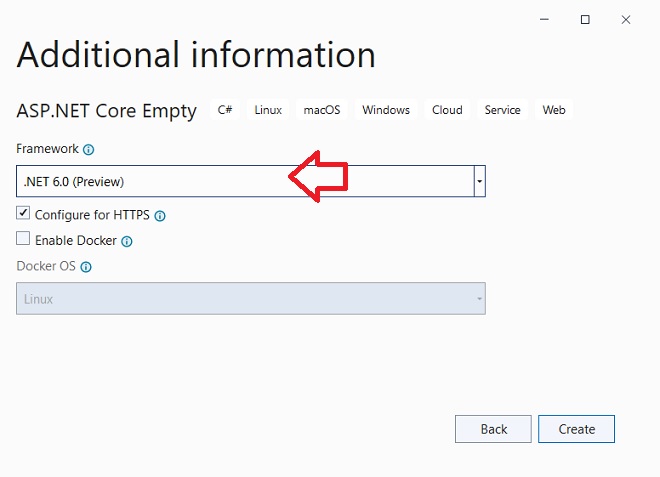Click the macOS tag
This screenshot has height=477, width=660.
pos(322,110)
